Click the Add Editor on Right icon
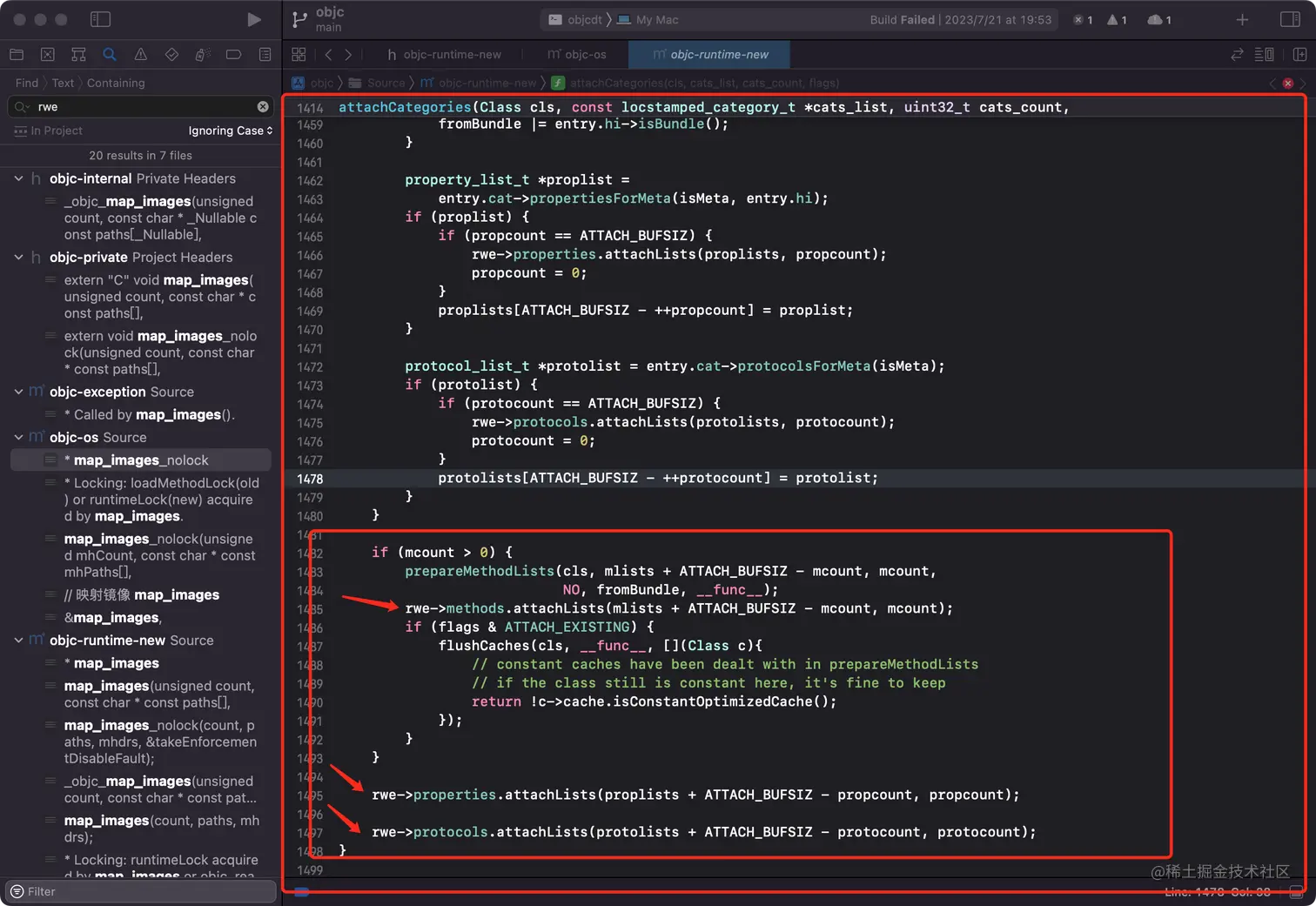 tap(1299, 55)
